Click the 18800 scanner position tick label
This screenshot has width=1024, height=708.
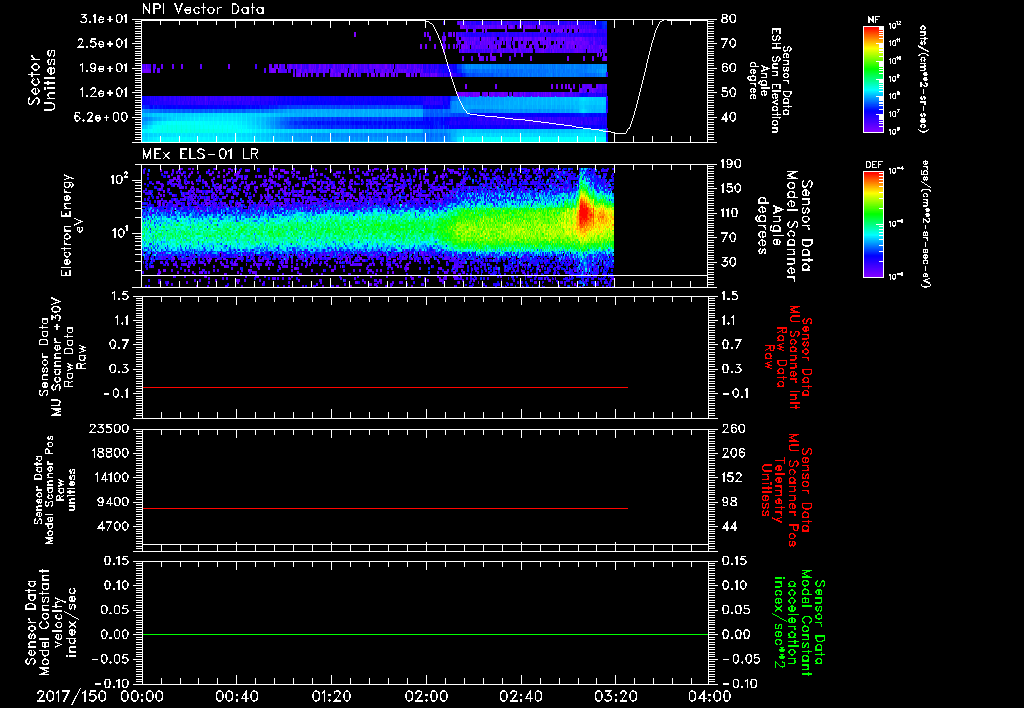click(x=109, y=453)
